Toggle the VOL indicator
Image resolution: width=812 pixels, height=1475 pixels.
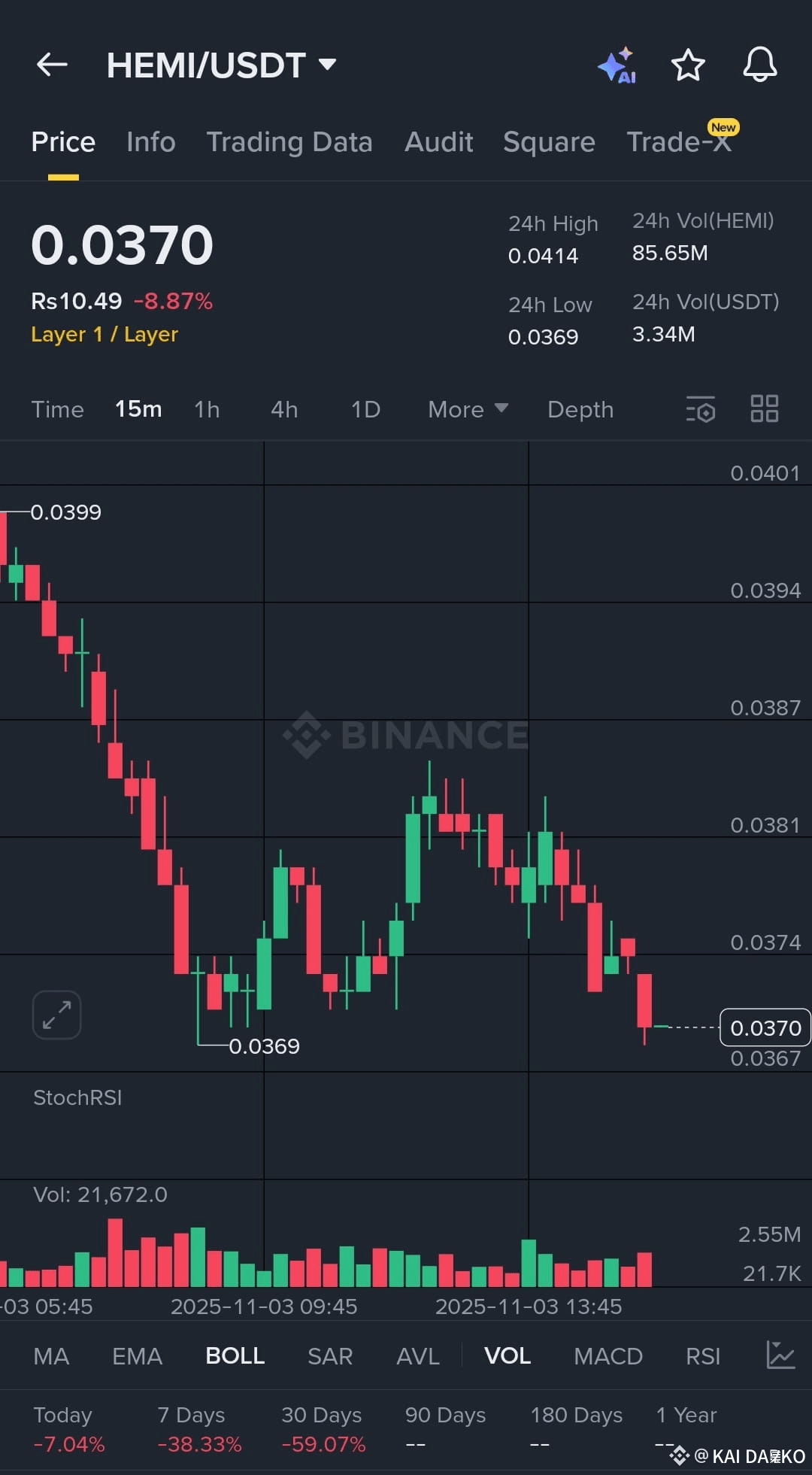pos(507,1355)
